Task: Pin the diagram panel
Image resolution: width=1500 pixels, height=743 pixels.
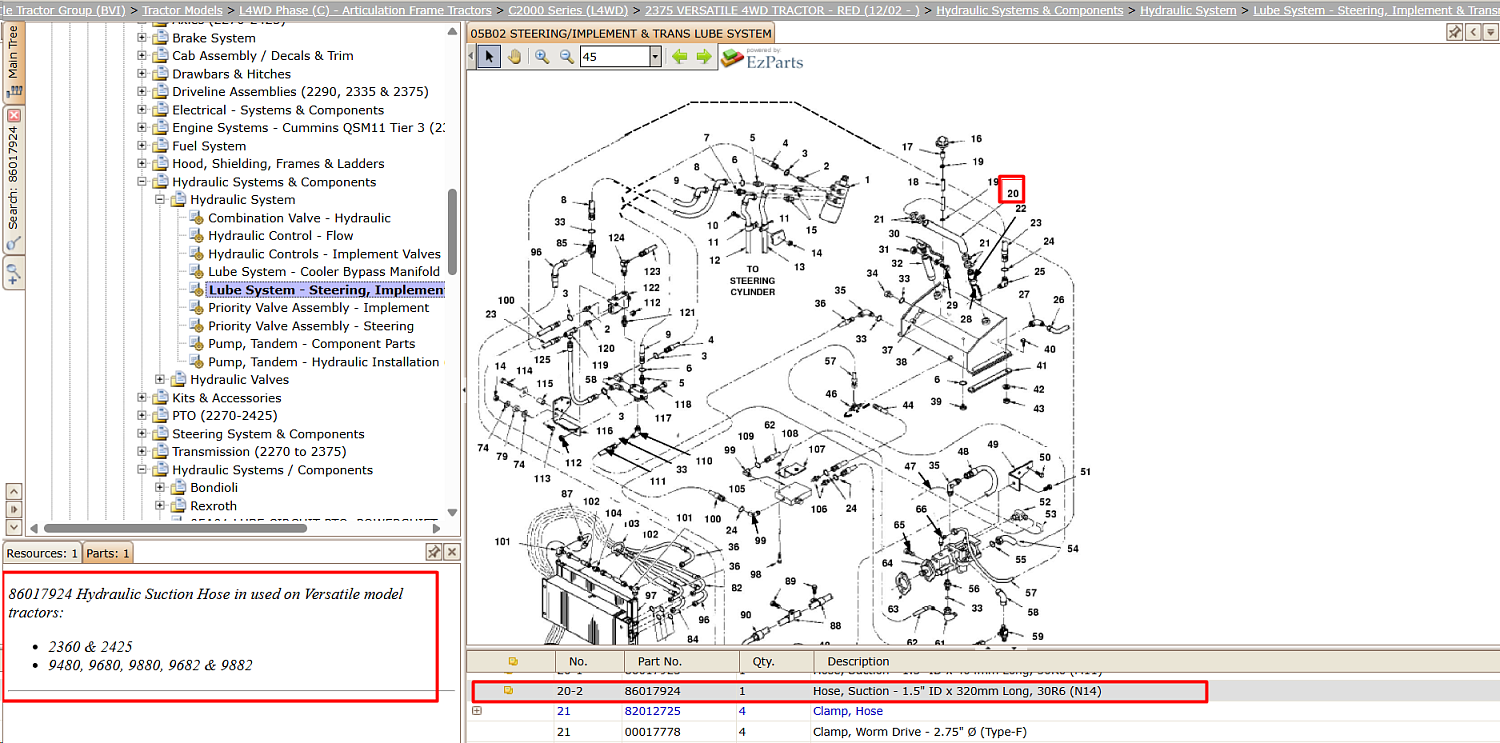Action: [1454, 33]
